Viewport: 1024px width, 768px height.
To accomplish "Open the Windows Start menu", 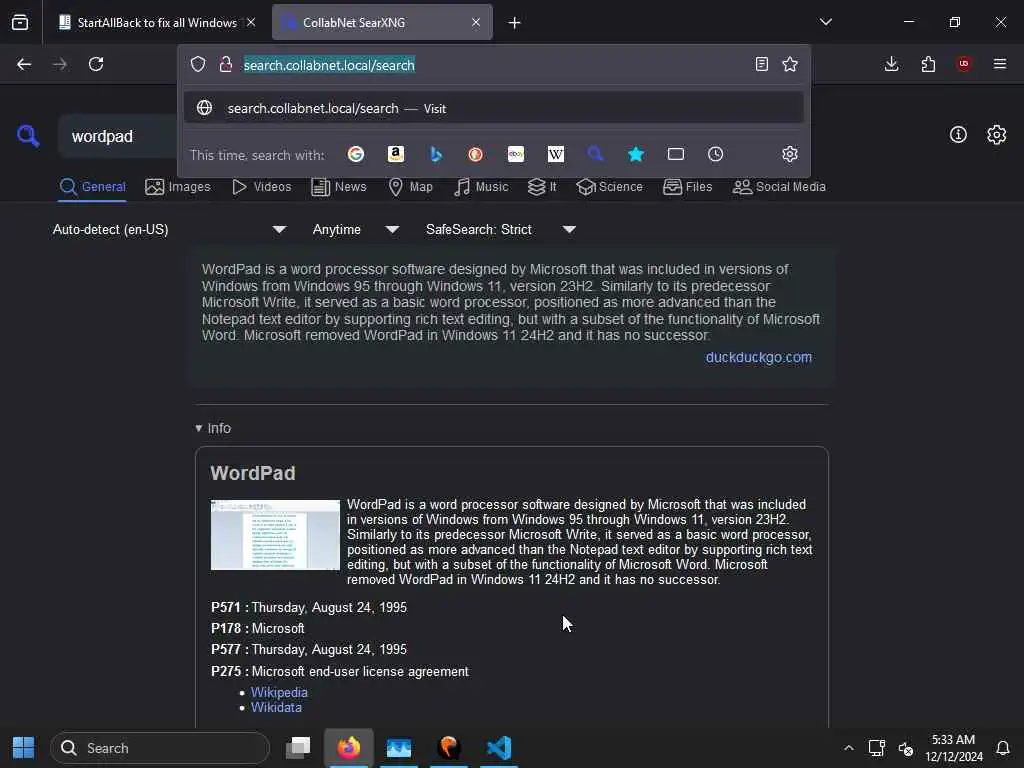I will pyautogui.click(x=23, y=748).
